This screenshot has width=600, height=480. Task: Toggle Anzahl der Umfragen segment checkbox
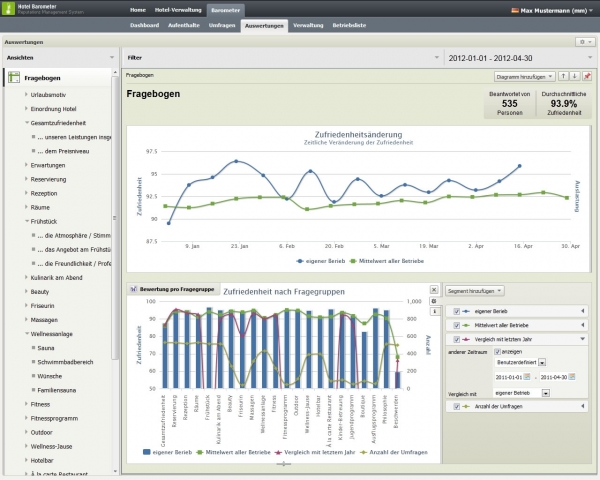pos(456,407)
